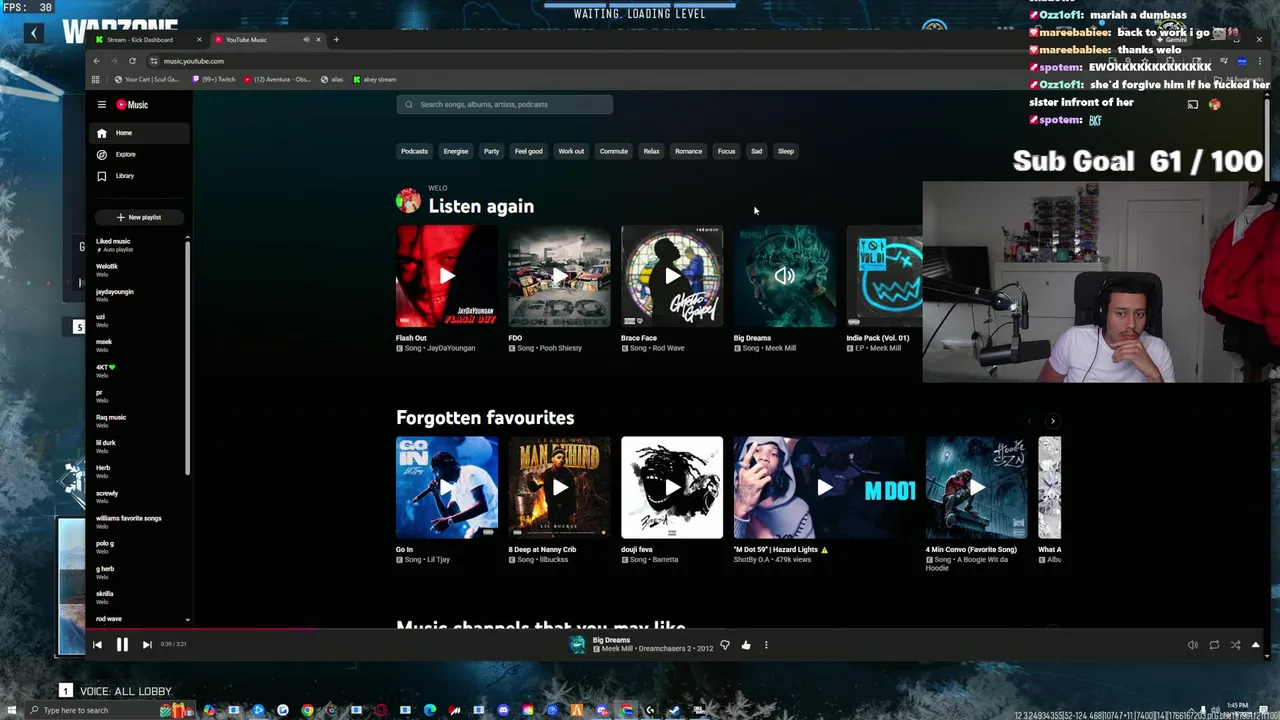Open the Explore section

139,154
